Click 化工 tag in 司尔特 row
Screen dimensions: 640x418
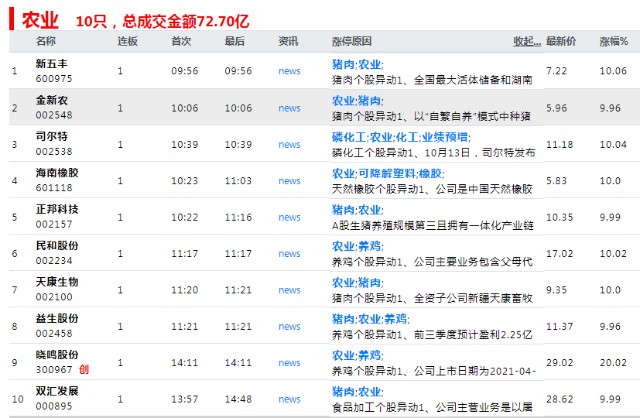point(407,137)
